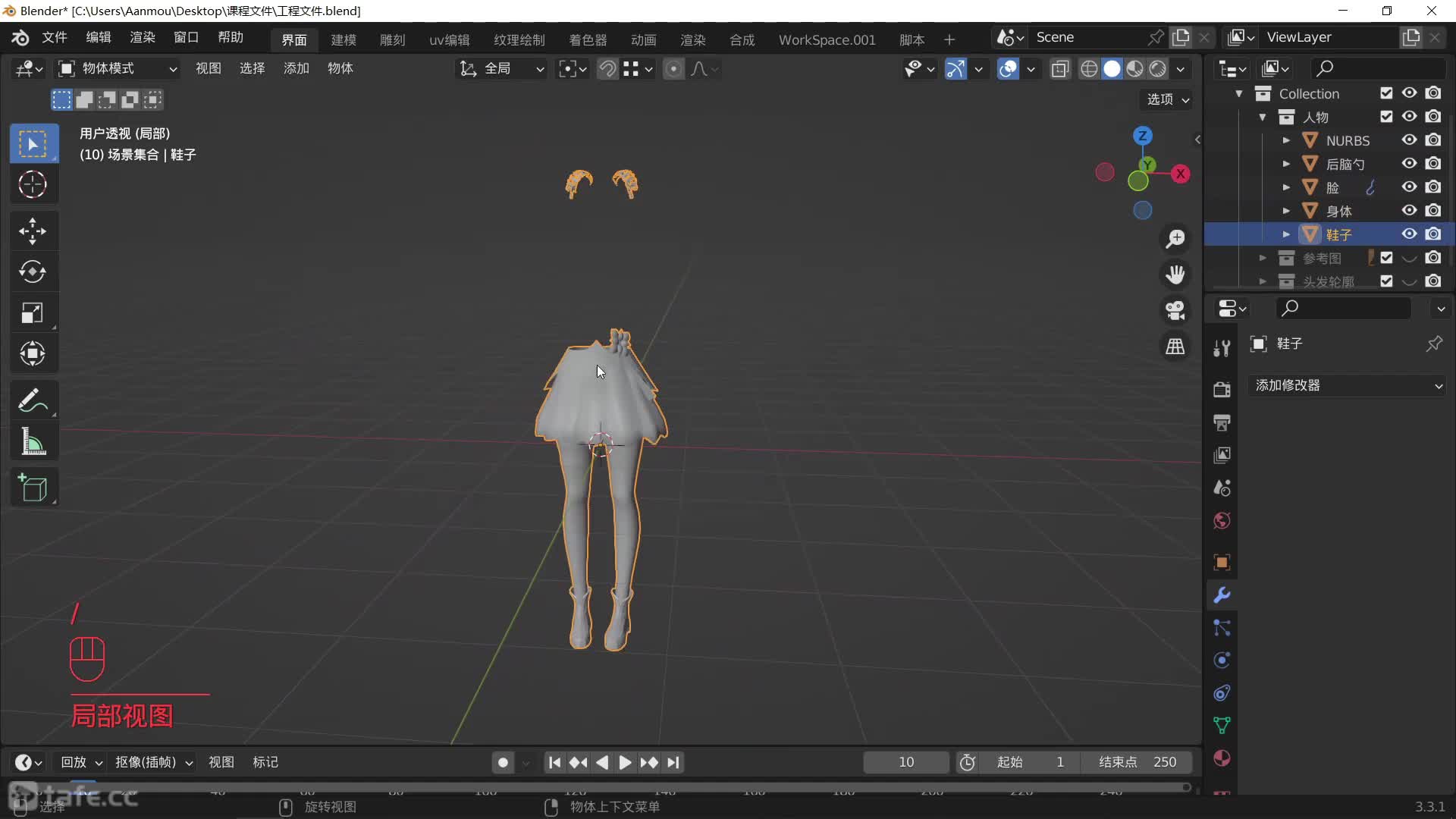The width and height of the screenshot is (1456, 819).
Task: Uncheck the Collection exclude checkbox
Action: (1386, 93)
